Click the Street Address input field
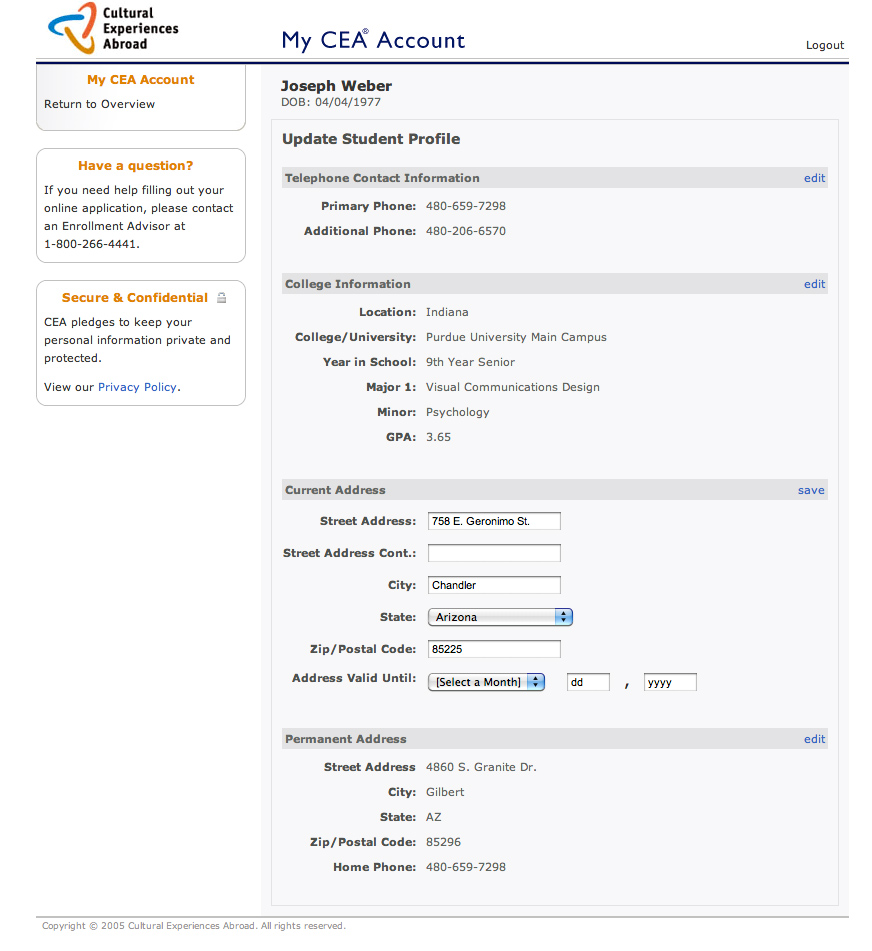The height and width of the screenshot is (951, 872). (x=494, y=521)
